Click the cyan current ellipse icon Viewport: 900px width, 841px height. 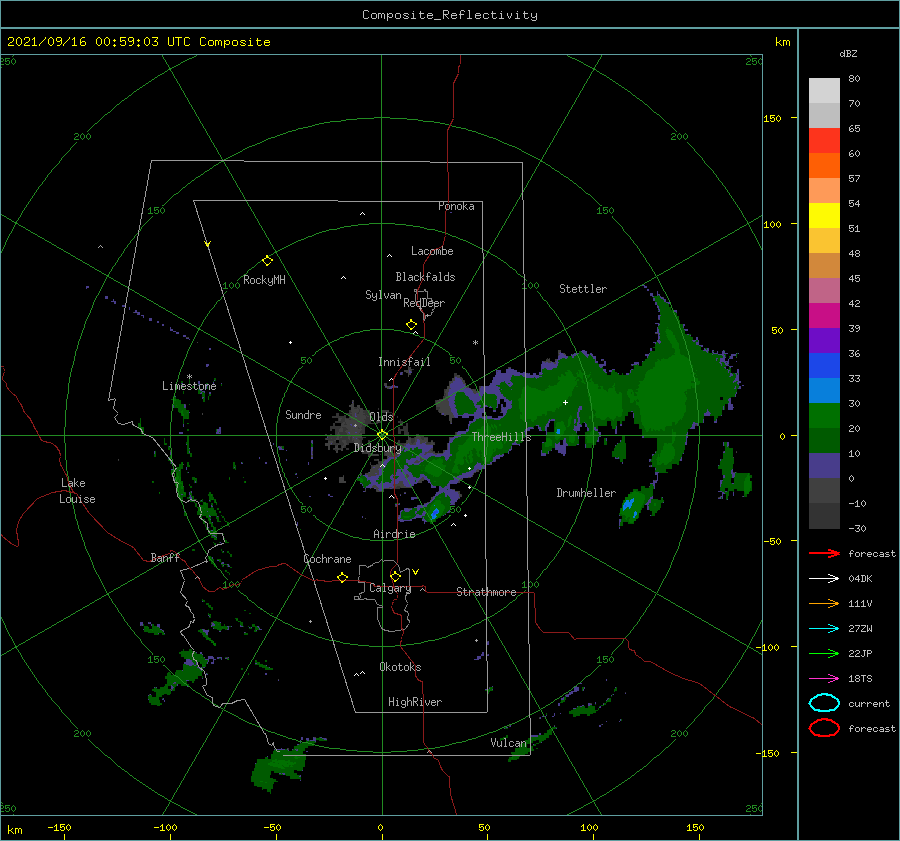(x=824, y=703)
